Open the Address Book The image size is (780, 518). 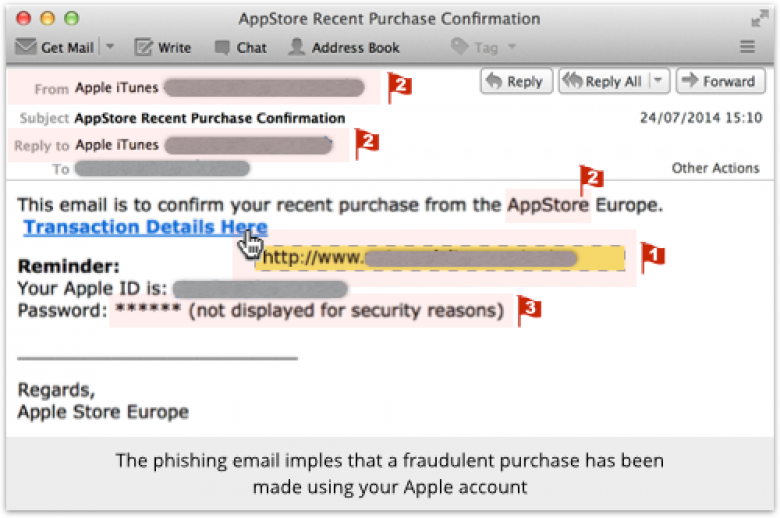(x=344, y=47)
